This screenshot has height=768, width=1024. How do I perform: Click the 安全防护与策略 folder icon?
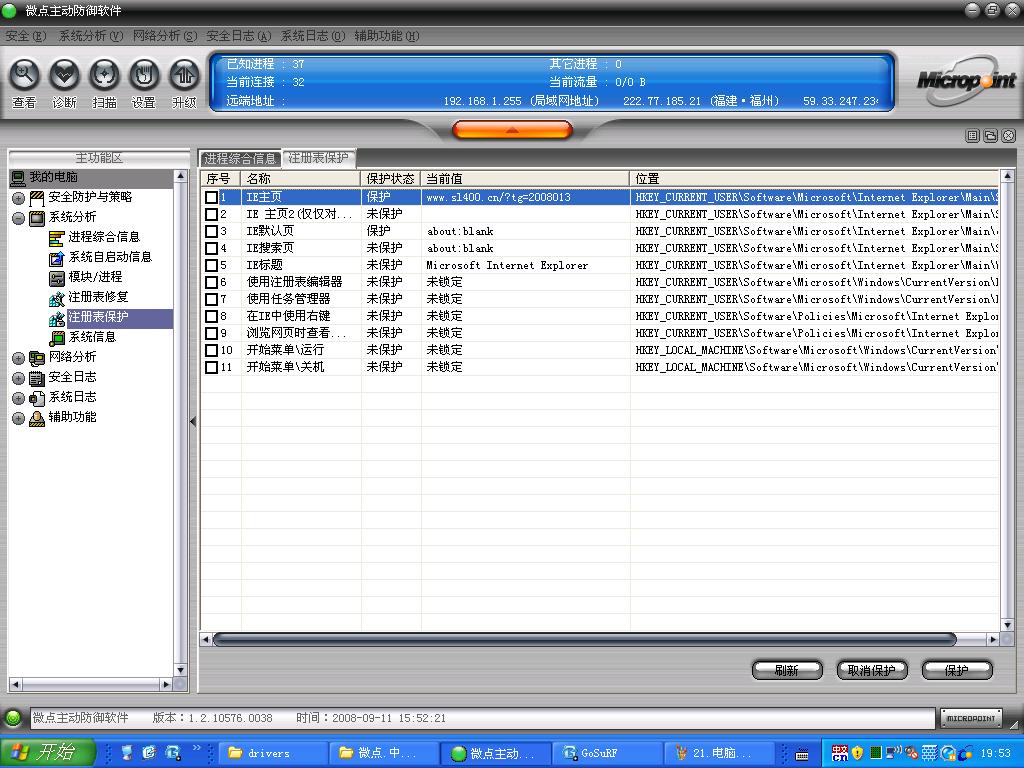click(x=37, y=198)
